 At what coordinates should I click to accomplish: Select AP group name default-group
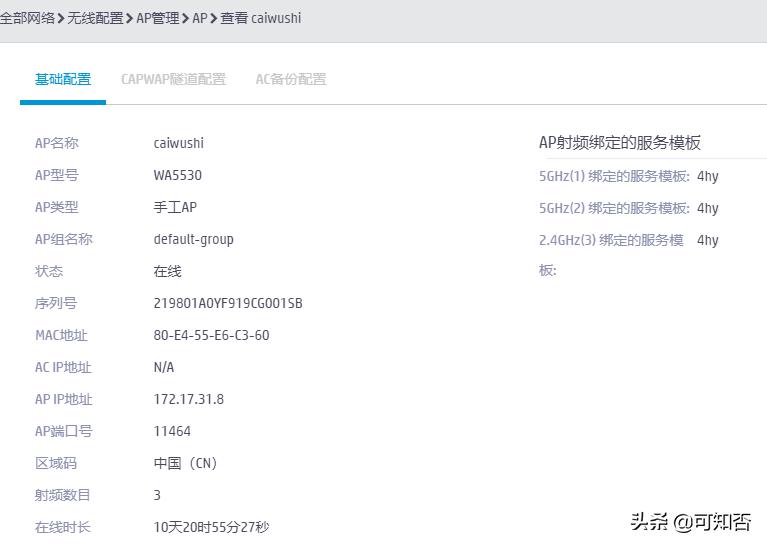pos(194,240)
